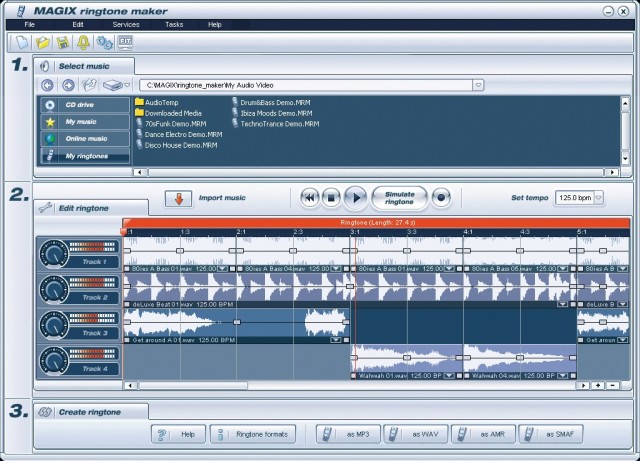The image size is (640, 461).
Task: Adjust the Track 3 volume knob
Action: point(54,325)
